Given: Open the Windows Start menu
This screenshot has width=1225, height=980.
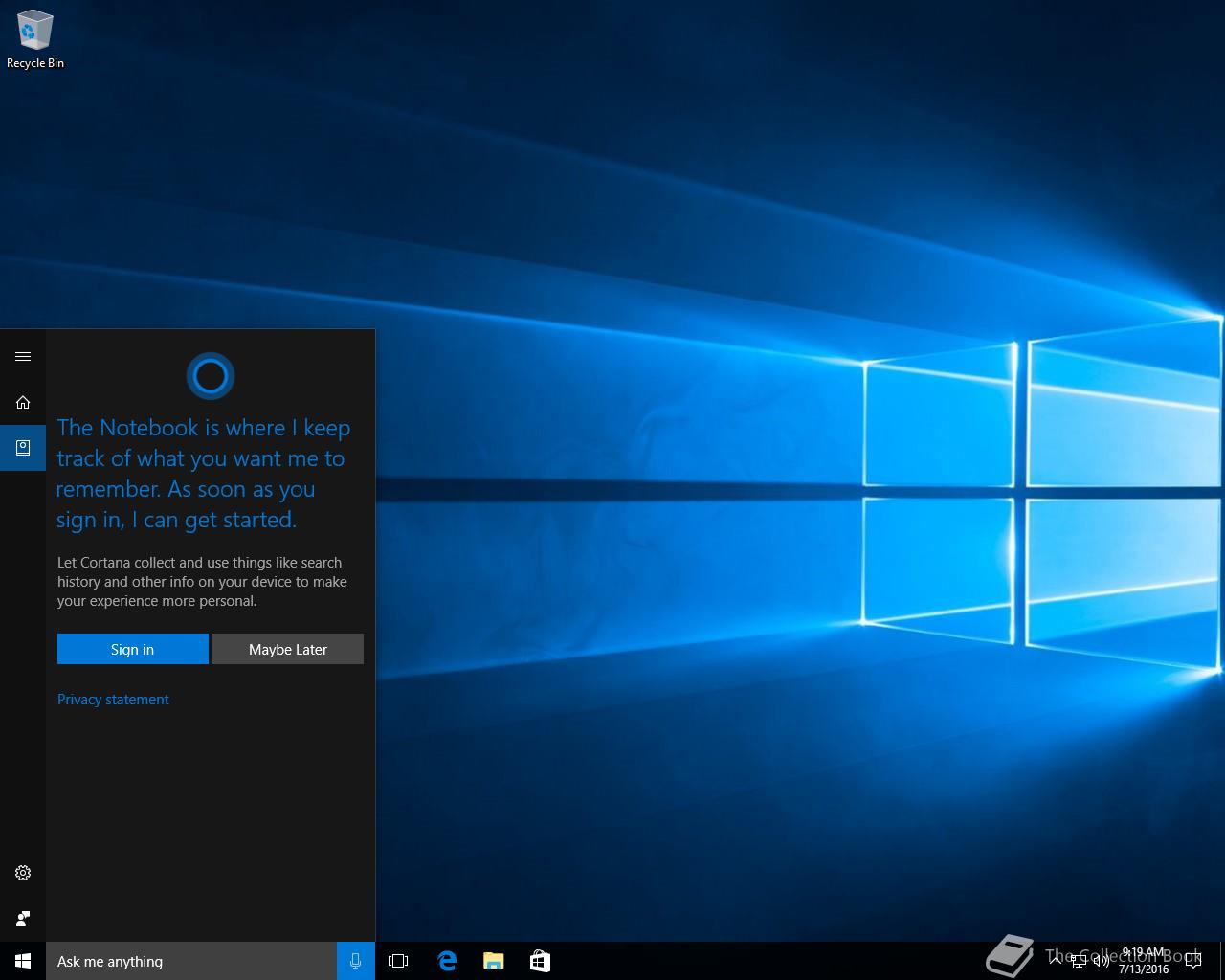Looking at the screenshot, I should click(x=23, y=961).
